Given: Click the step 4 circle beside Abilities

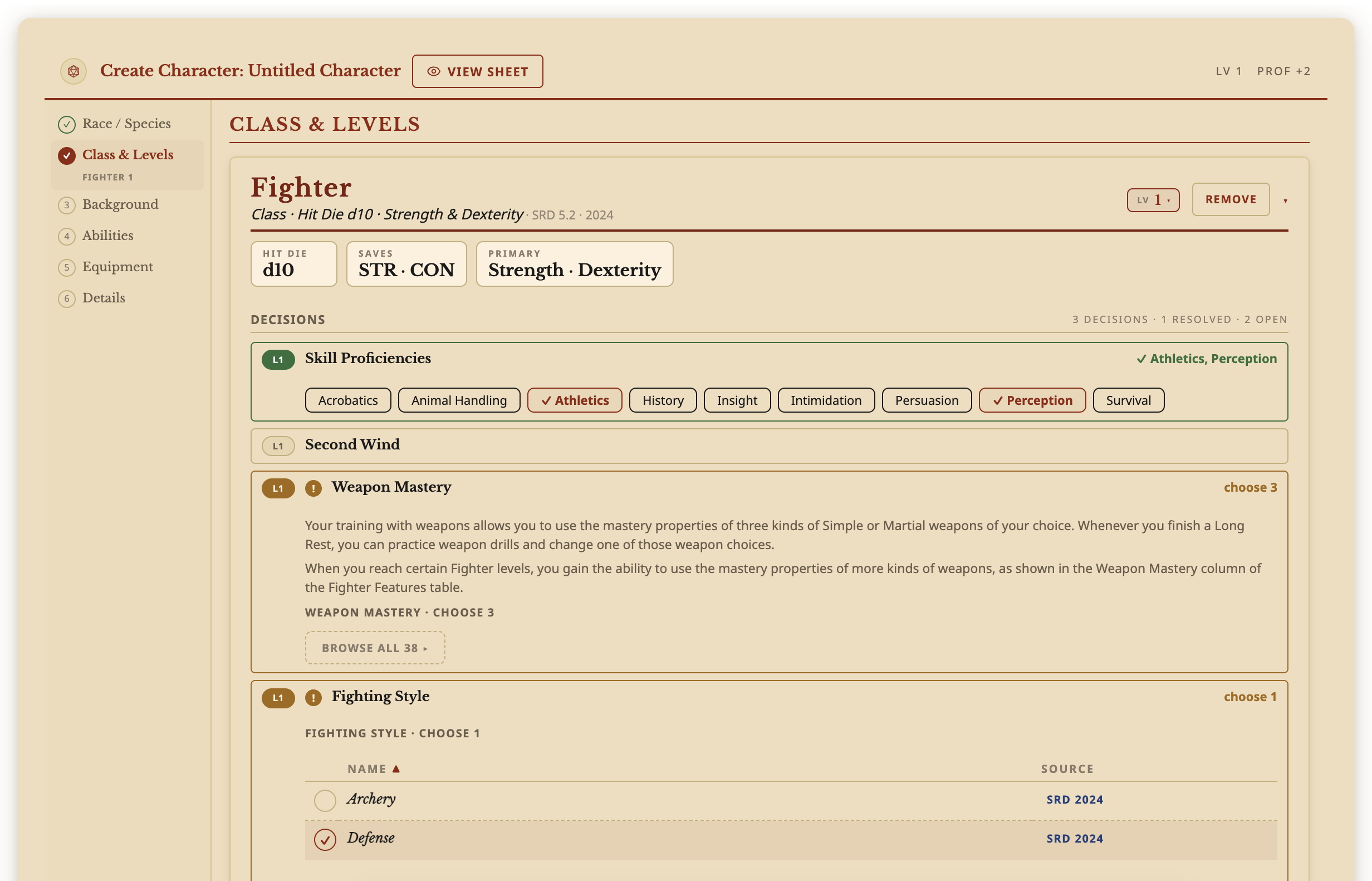Looking at the screenshot, I should click(67, 236).
